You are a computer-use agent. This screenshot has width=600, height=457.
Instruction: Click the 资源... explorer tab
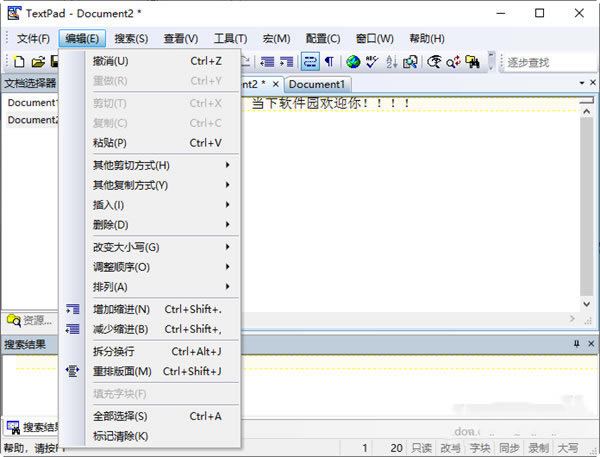click(x=30, y=320)
